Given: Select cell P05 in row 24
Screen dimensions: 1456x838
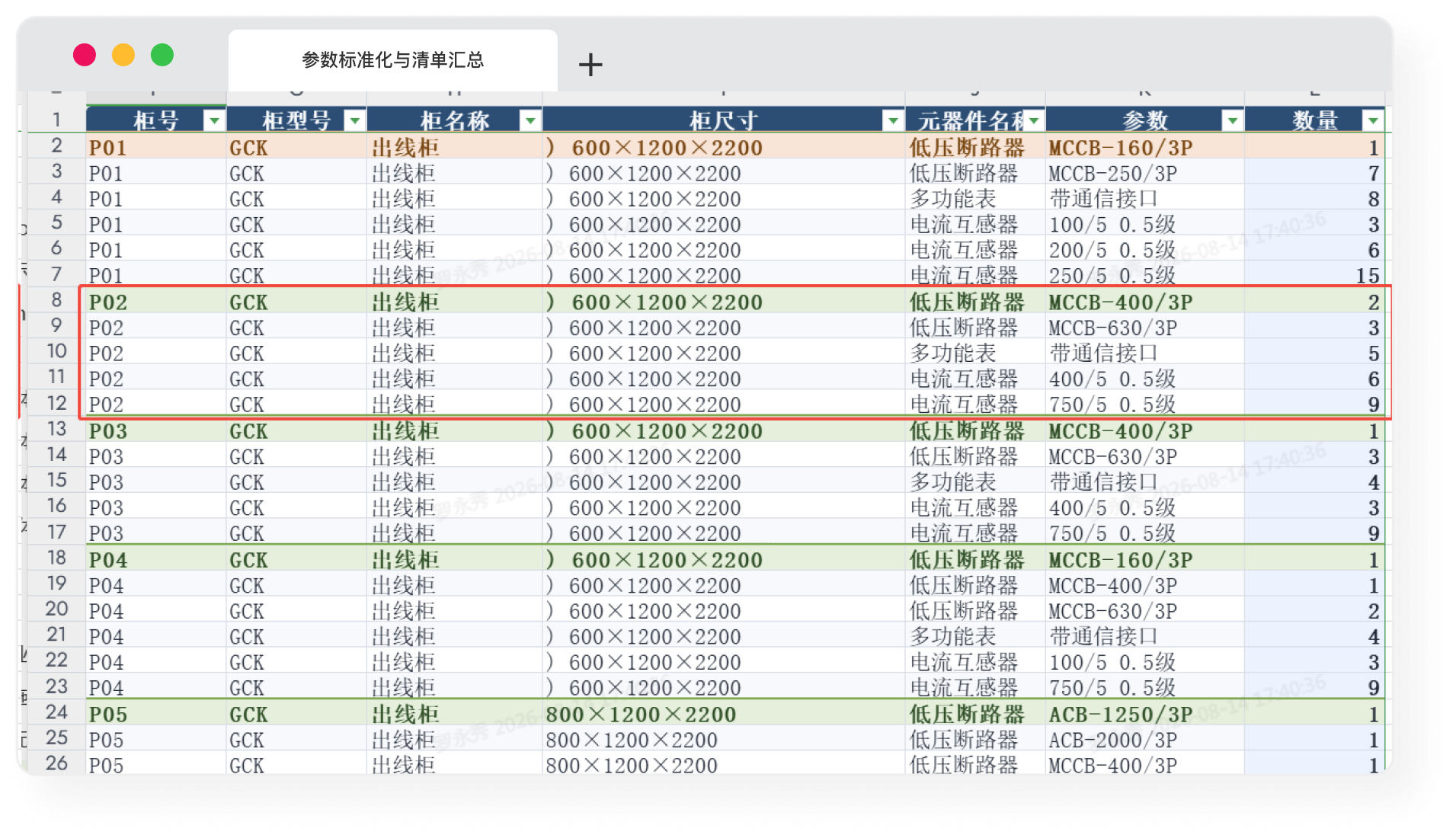Looking at the screenshot, I should point(156,714).
